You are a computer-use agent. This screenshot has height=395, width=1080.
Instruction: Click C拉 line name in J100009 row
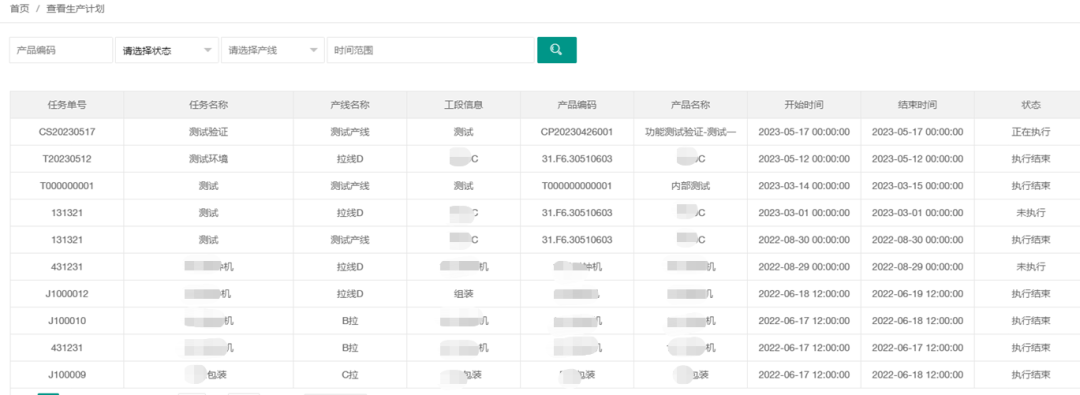350,375
